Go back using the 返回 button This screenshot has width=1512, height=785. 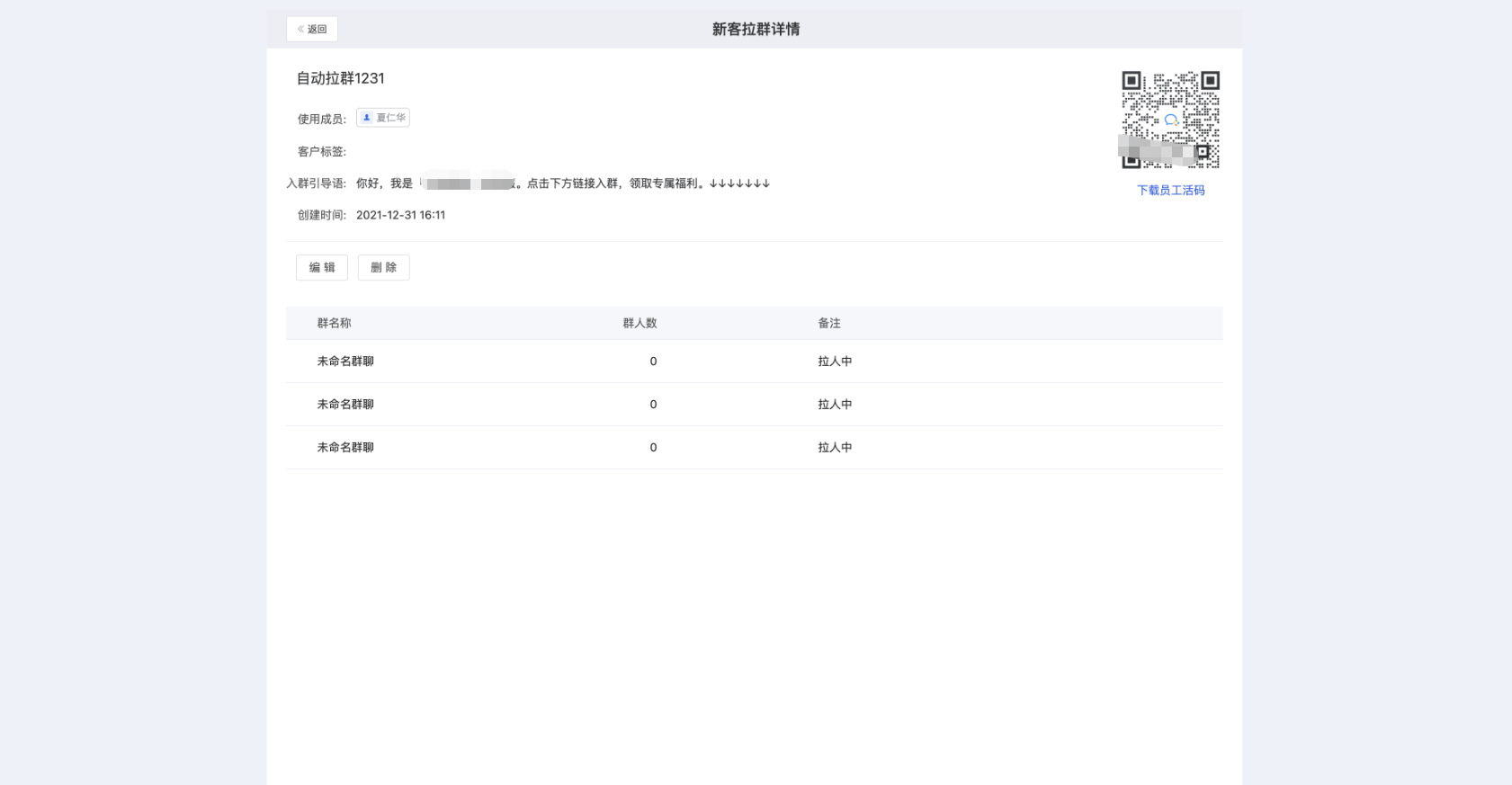312,29
